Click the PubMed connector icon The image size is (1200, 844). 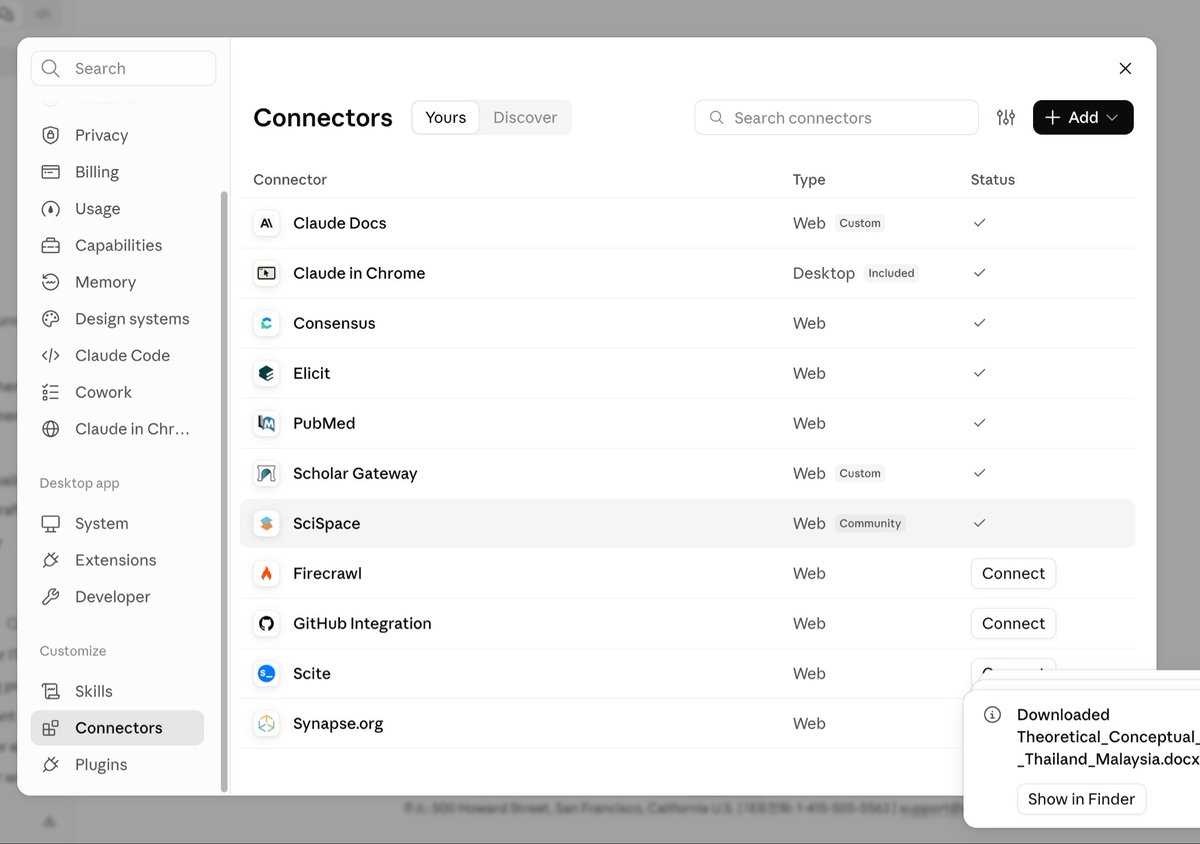pos(266,423)
